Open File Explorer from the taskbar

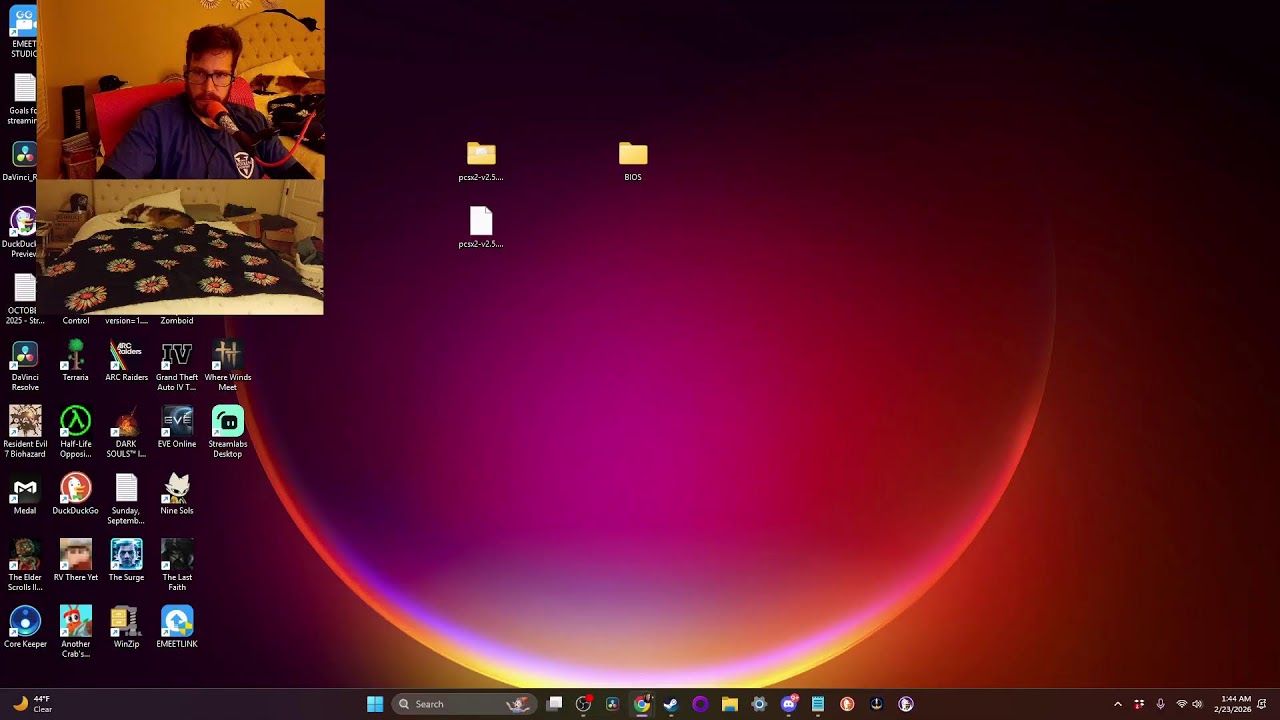click(730, 704)
